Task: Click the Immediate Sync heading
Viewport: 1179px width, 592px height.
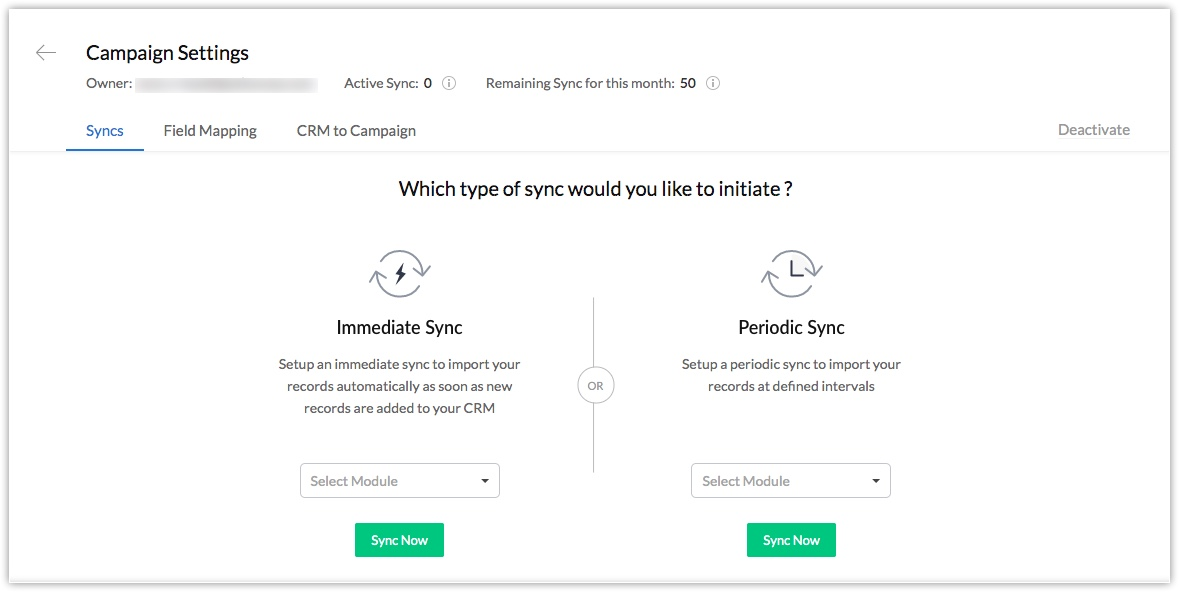Action: 399,327
